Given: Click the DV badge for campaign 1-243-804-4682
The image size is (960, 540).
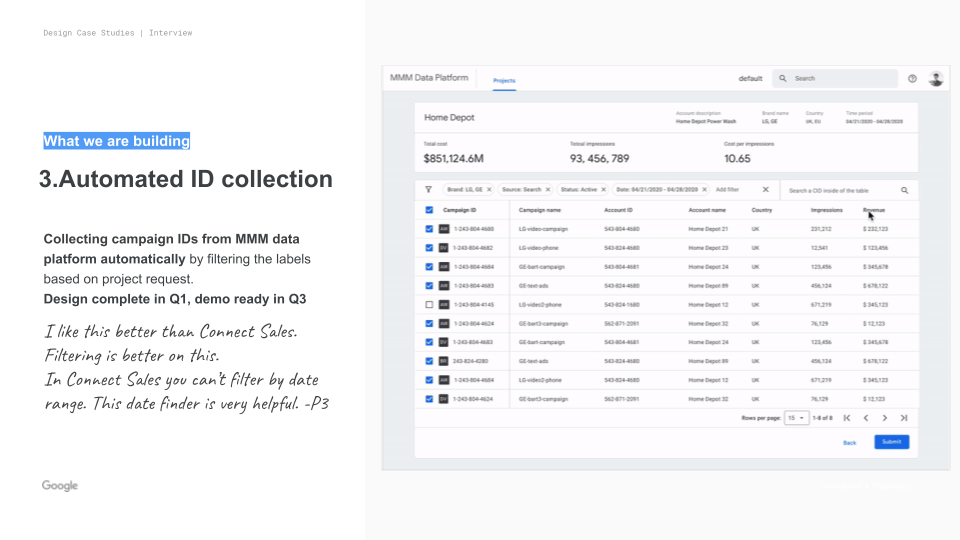Looking at the screenshot, I should pos(444,248).
